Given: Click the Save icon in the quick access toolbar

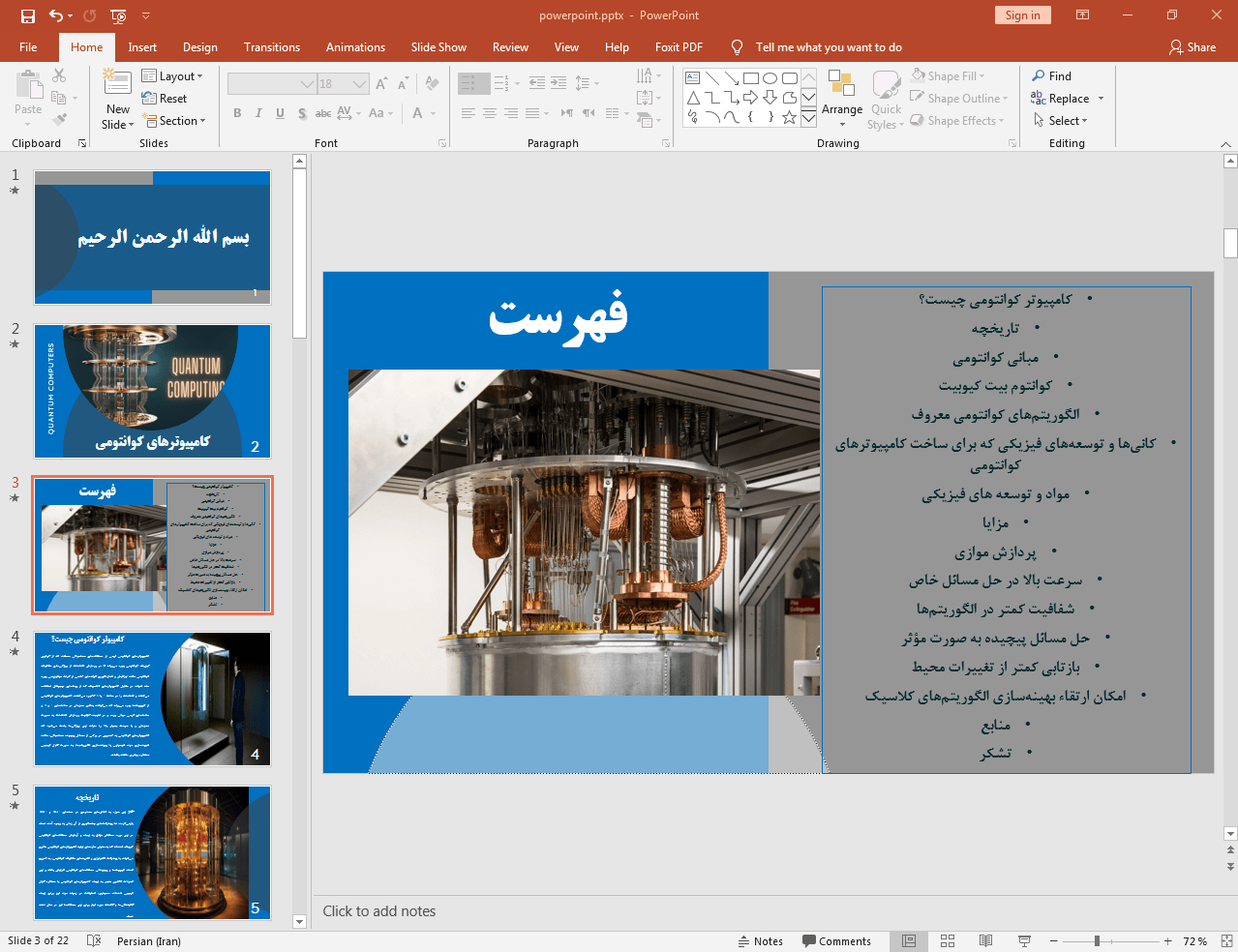Looking at the screenshot, I should (x=27, y=15).
